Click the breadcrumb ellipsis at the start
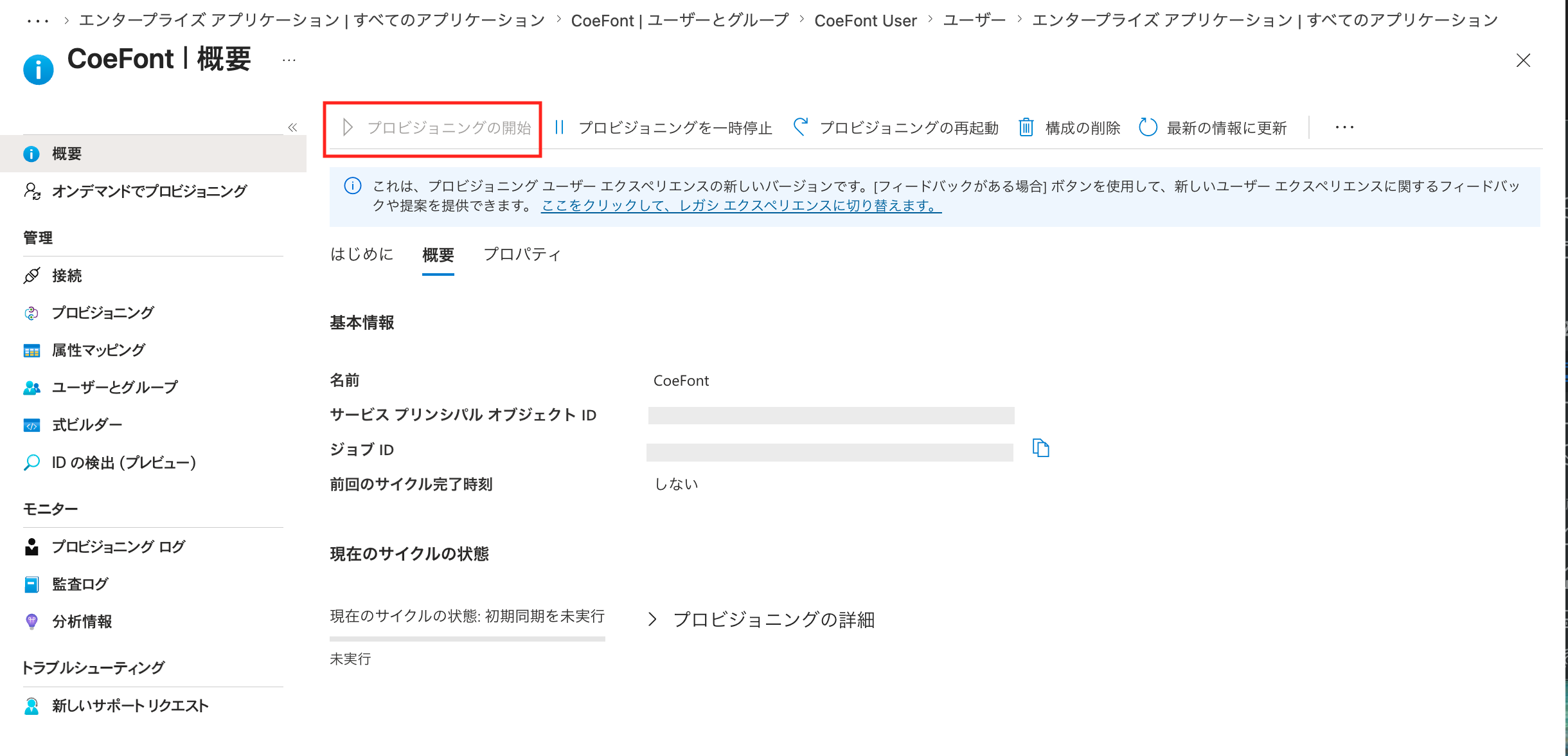 [x=38, y=21]
